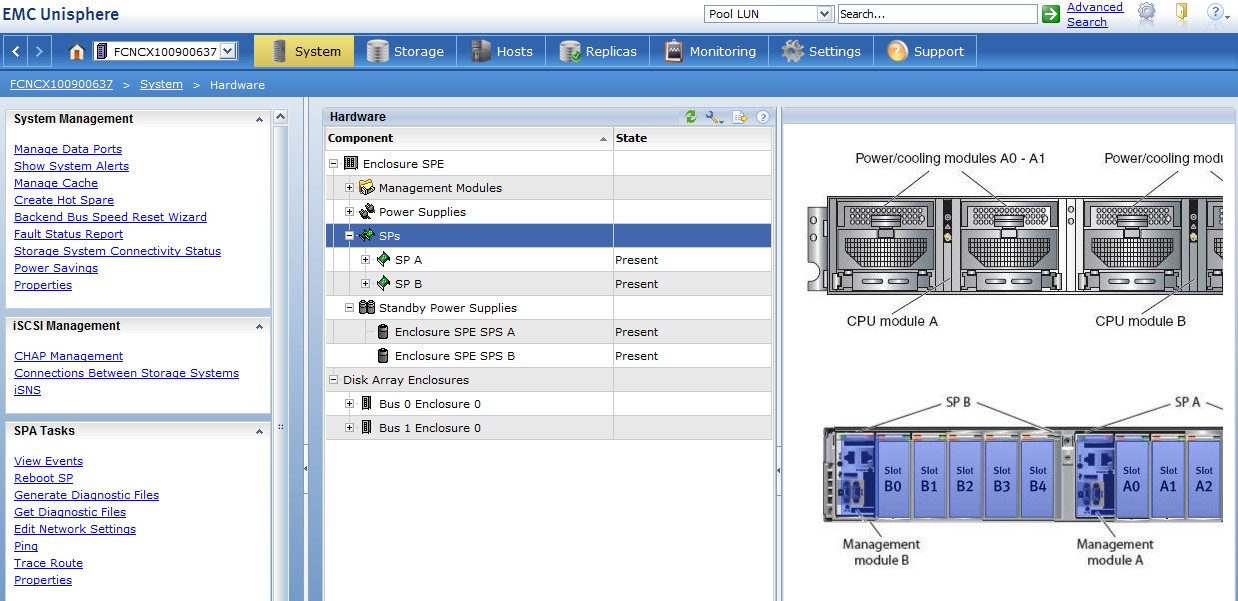Viewport: 1238px width, 601px height.
Task: Click the SP A icon
Action: 383,259
